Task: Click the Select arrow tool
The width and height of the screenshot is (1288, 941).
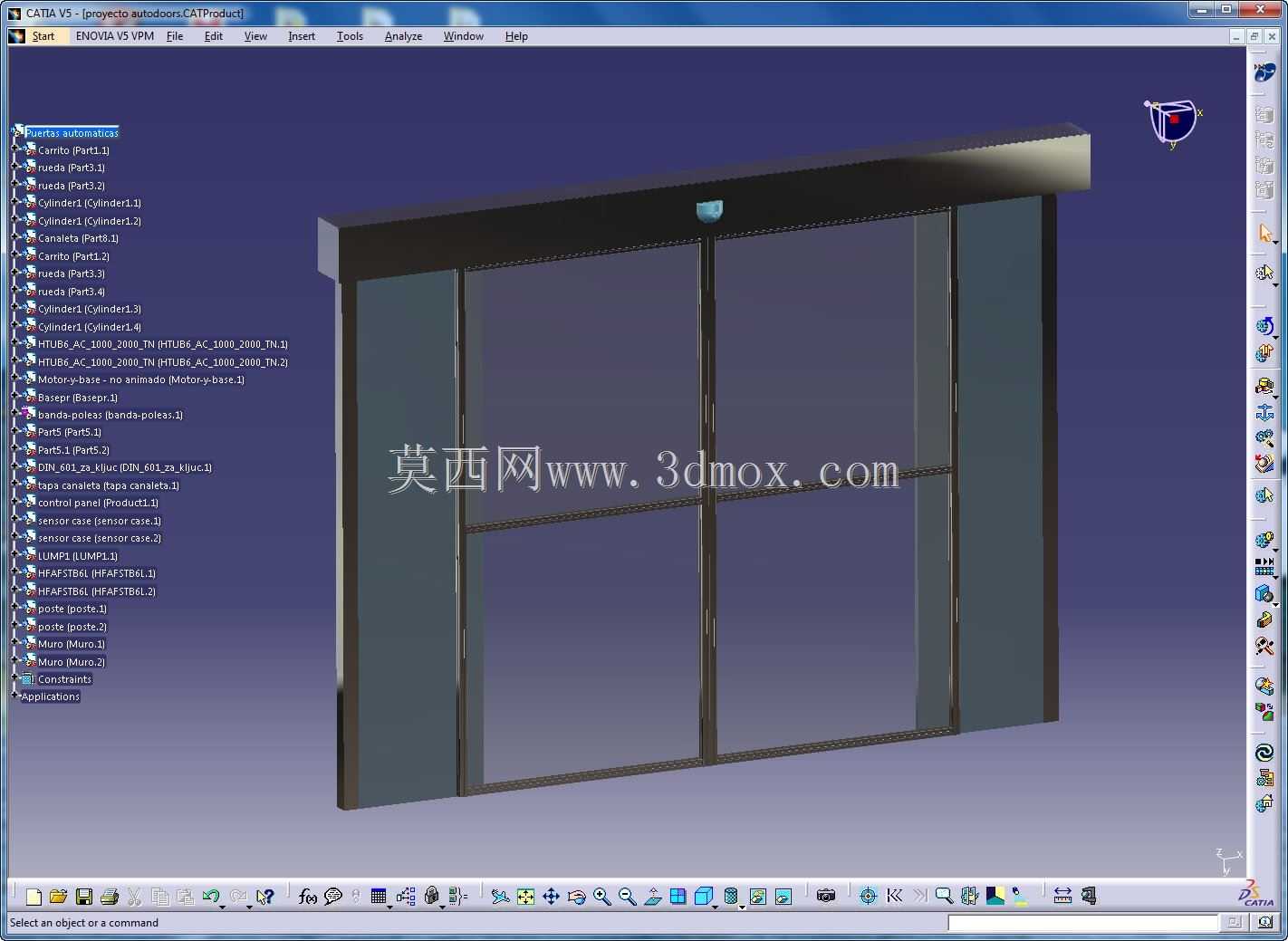Action: click(1264, 234)
